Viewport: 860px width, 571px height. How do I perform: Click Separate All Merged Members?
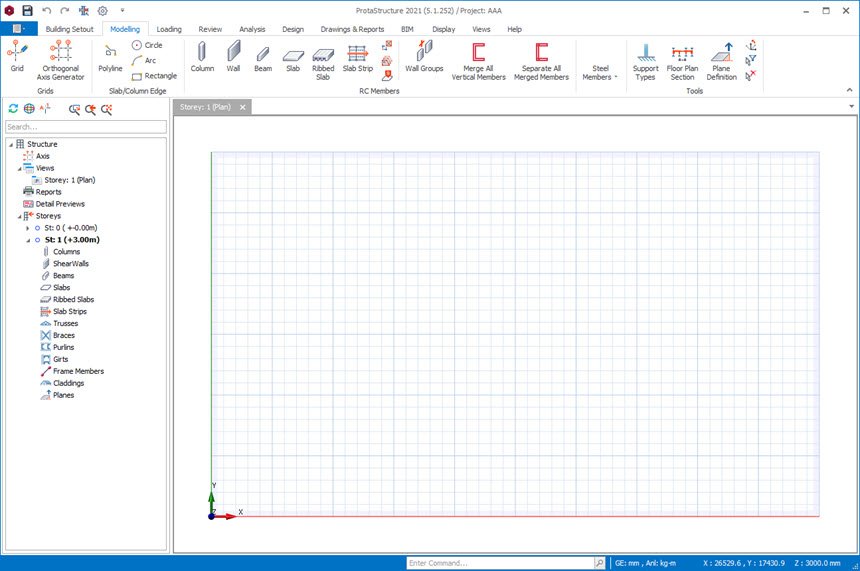541,61
